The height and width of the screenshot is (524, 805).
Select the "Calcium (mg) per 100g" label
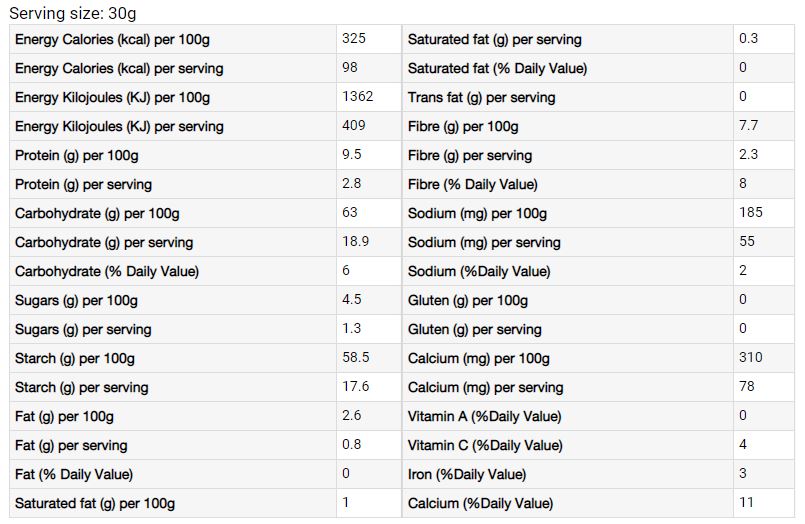tap(479, 359)
